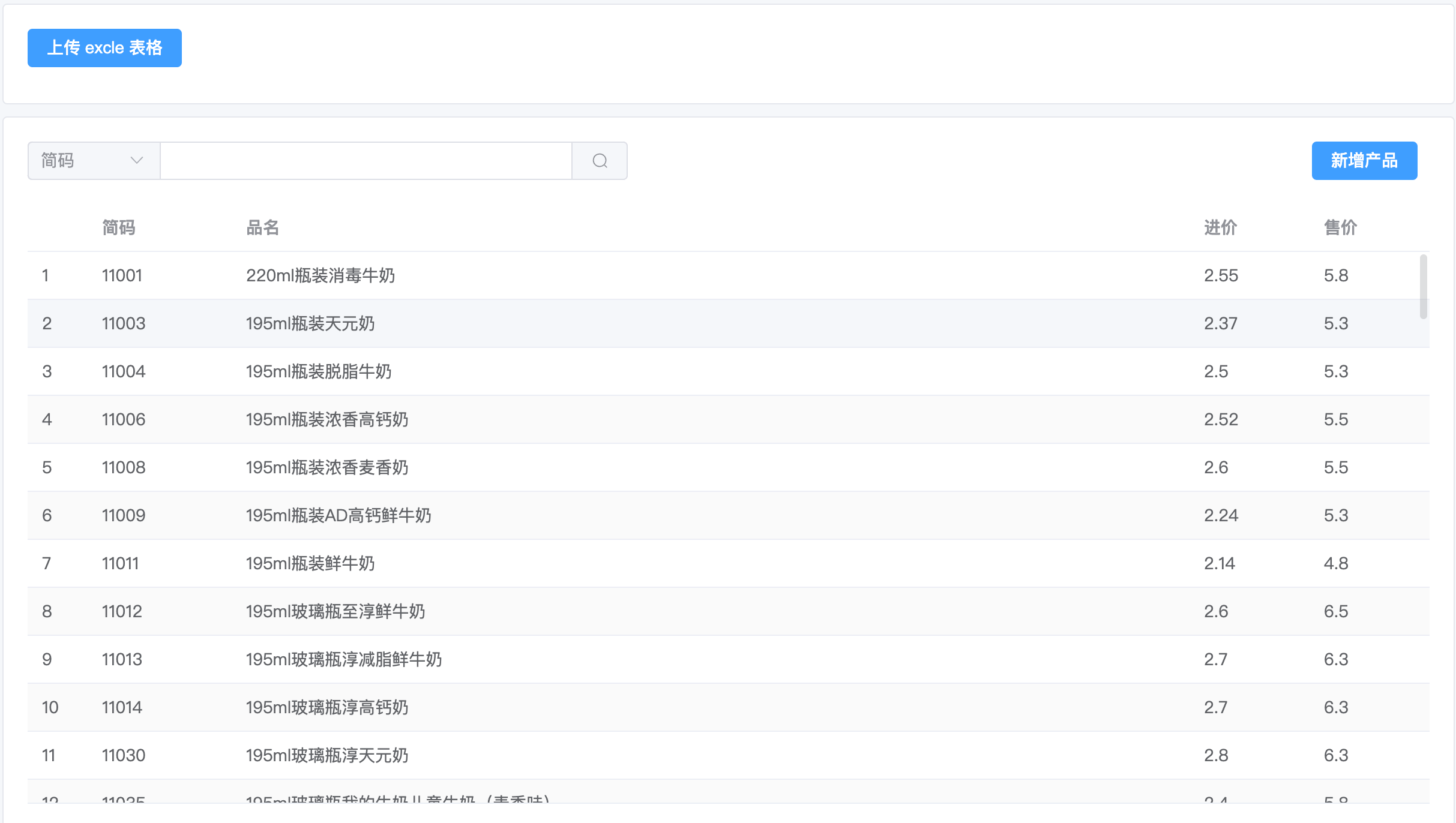Image resolution: width=1456 pixels, height=823 pixels.
Task: Select product name 195ml玻璃瓶淳高钙奶
Action: 327,707
